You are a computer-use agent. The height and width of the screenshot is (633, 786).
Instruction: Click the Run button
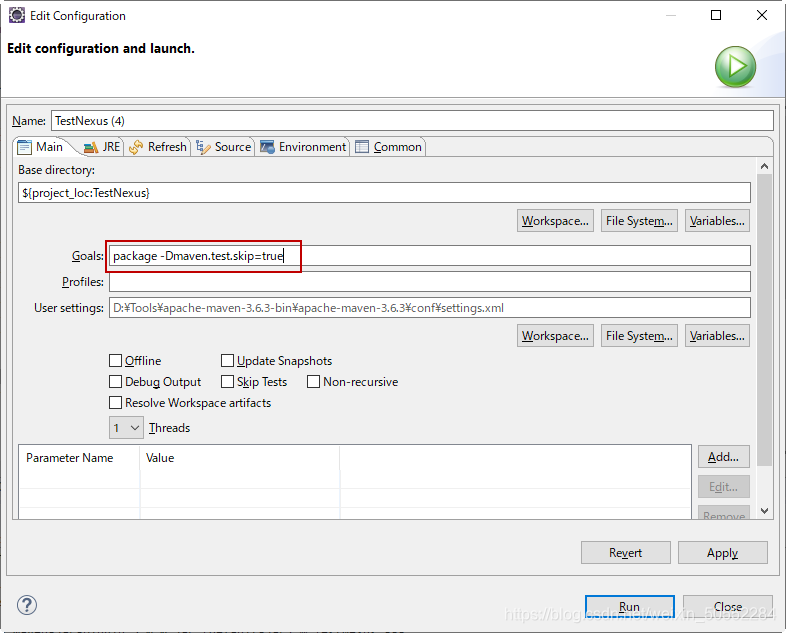629,606
